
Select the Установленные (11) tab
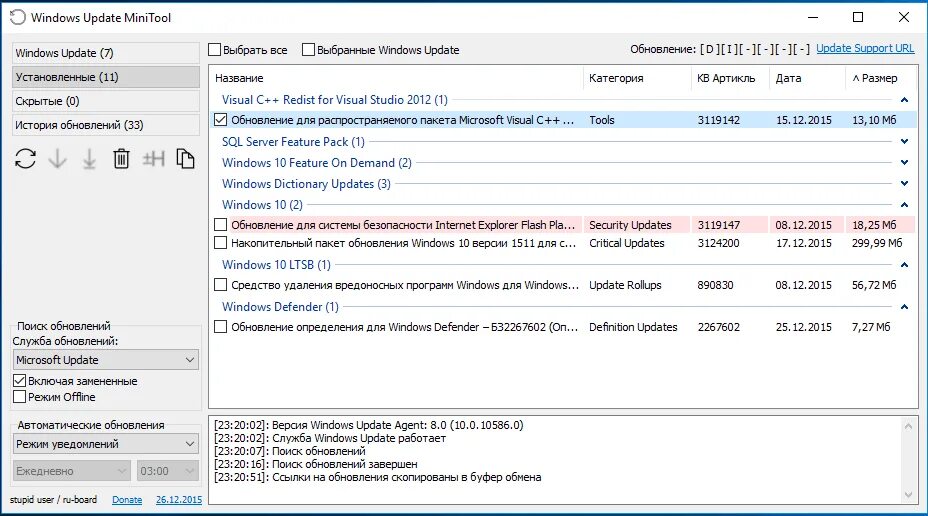coord(105,77)
